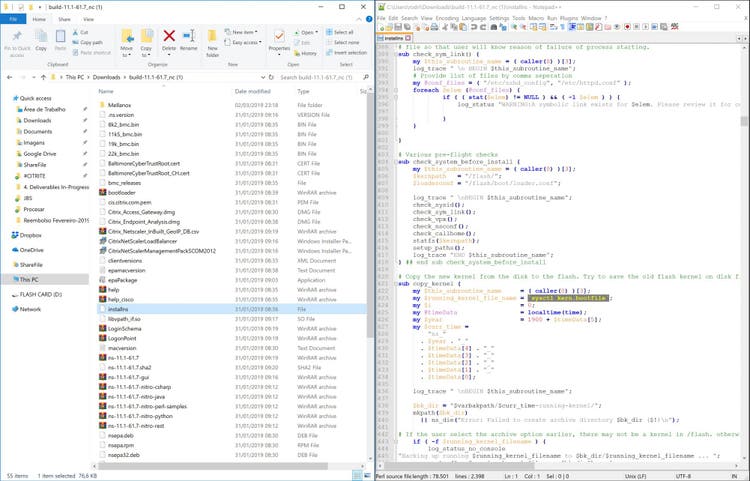
Task: Click the Save icon in Notepad++ toolbar
Action: 398,27
